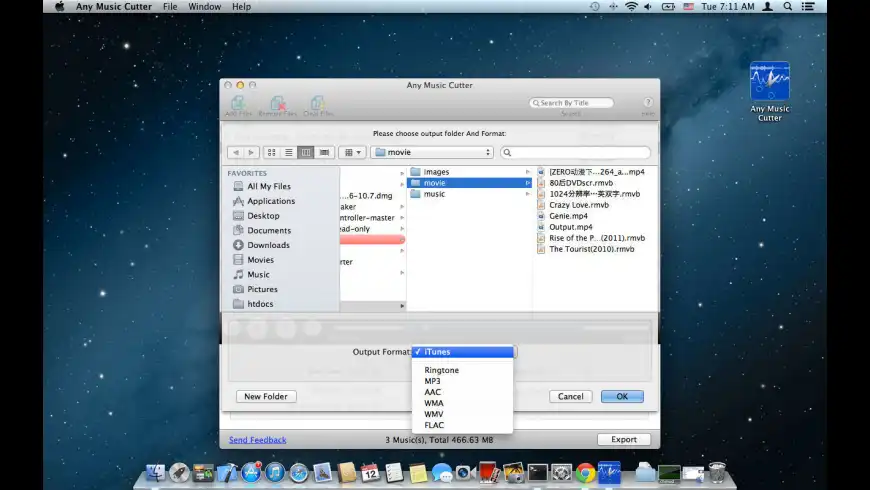Image resolution: width=870 pixels, height=490 pixels.
Task: Click the Search By Title field
Action: pyautogui.click(x=571, y=103)
